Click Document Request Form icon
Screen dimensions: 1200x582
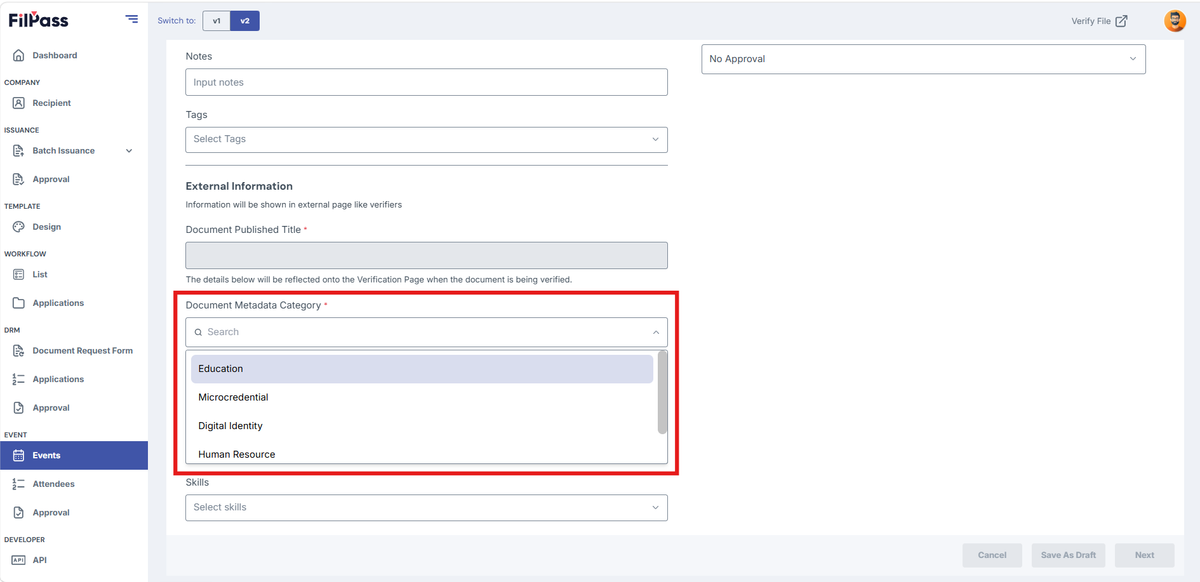(18, 351)
